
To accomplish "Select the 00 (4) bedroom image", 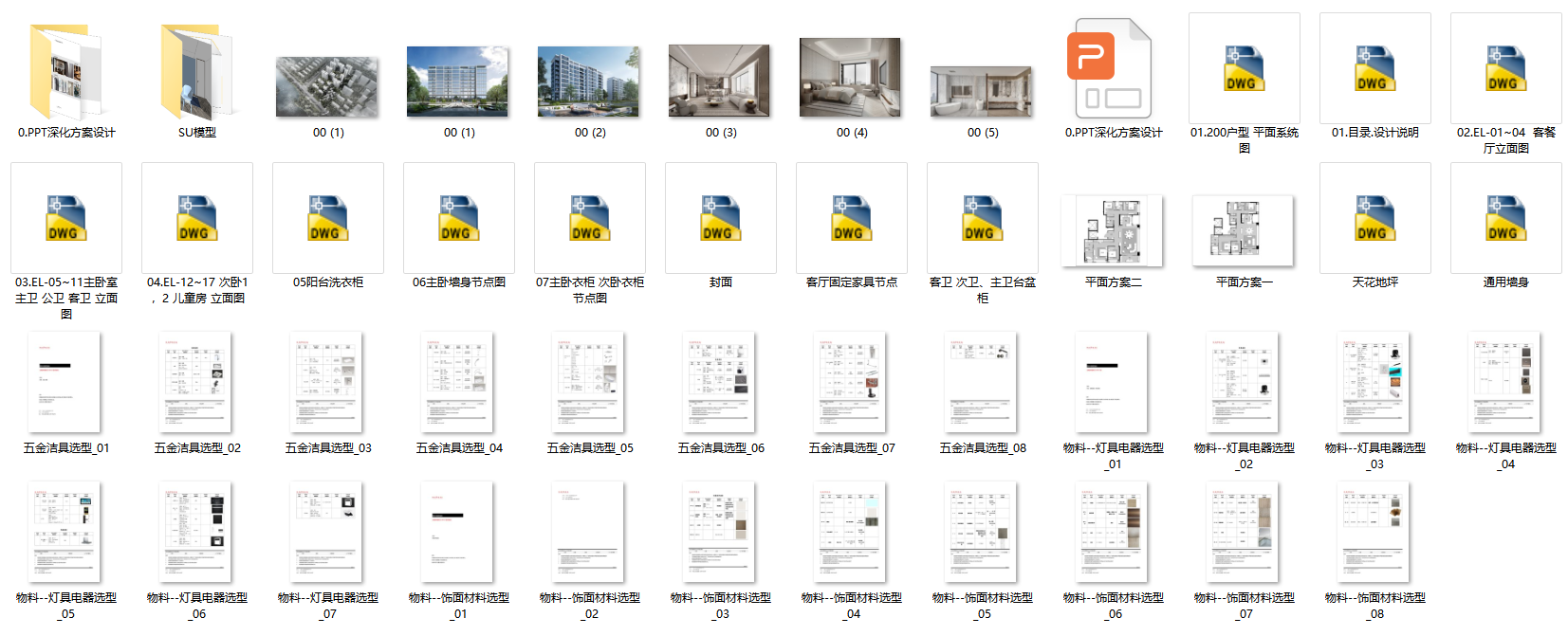I will pos(851,77).
